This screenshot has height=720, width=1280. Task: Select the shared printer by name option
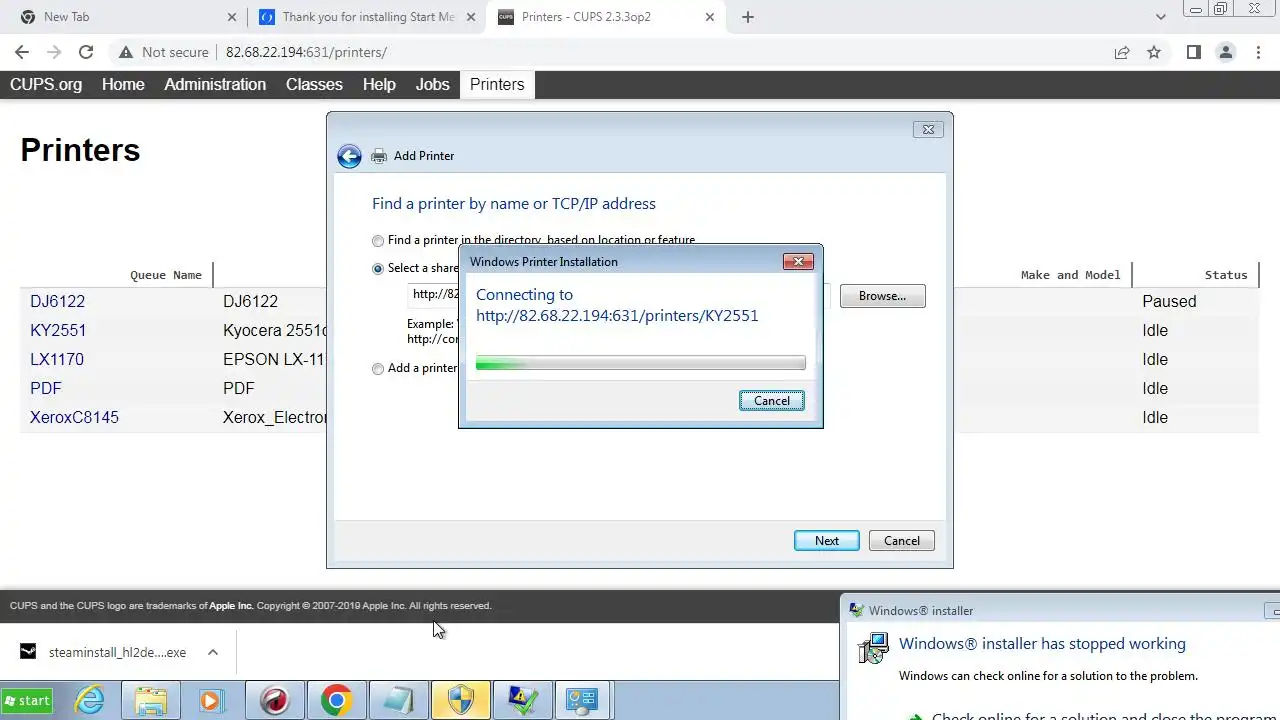click(378, 269)
